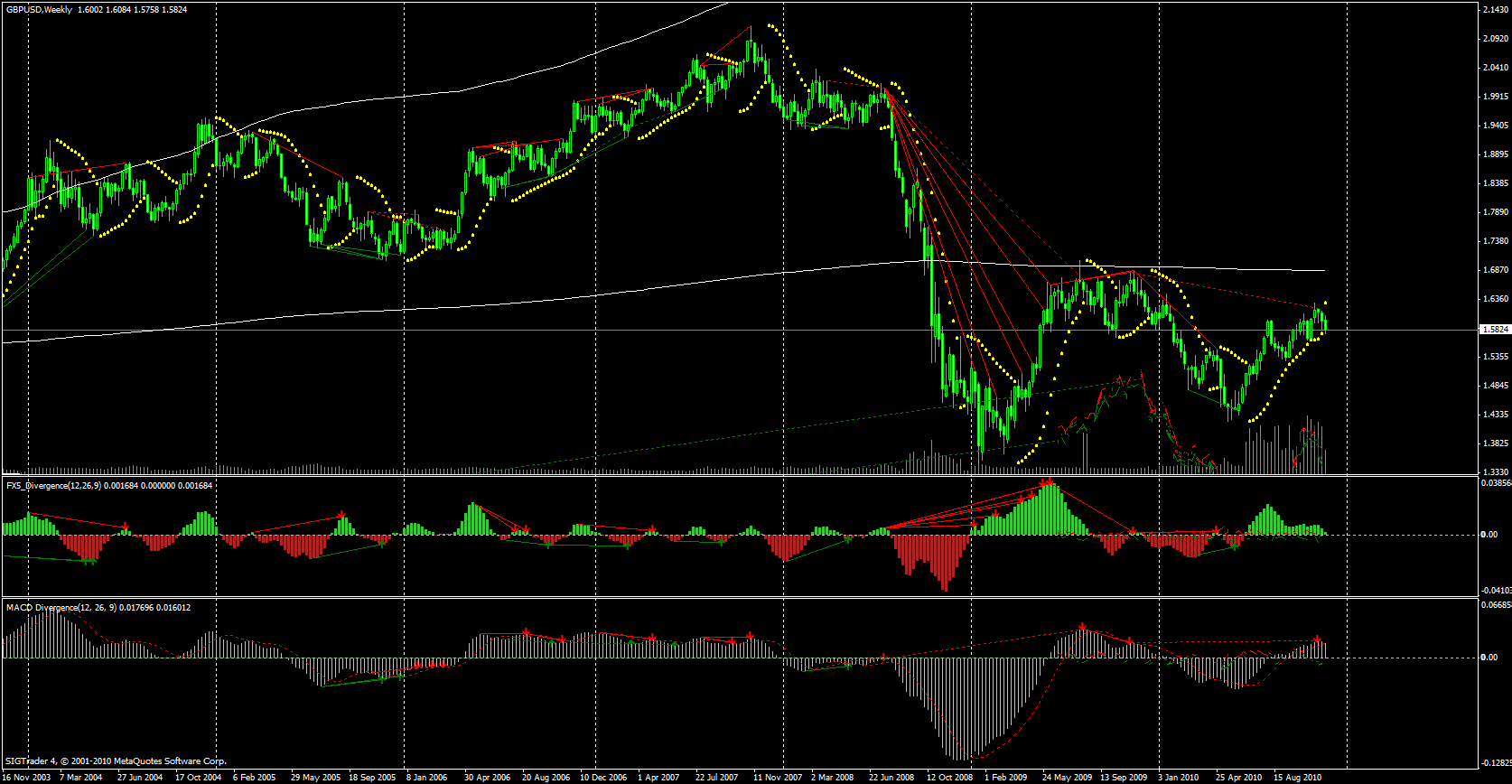Click the 0.00 scale label in FX5_Divergence pane
This screenshot has width=1512, height=784.
[1489, 535]
